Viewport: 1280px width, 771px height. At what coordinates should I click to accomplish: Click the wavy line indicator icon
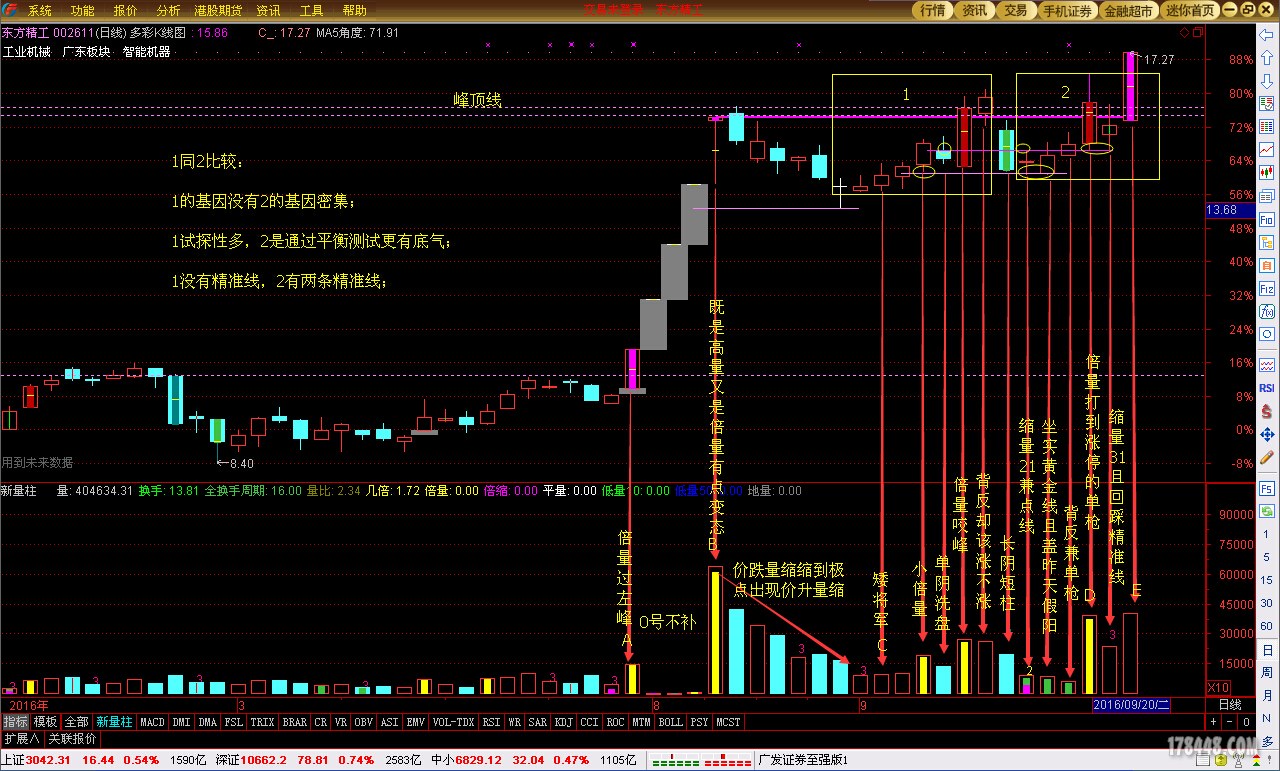[x=1267, y=363]
